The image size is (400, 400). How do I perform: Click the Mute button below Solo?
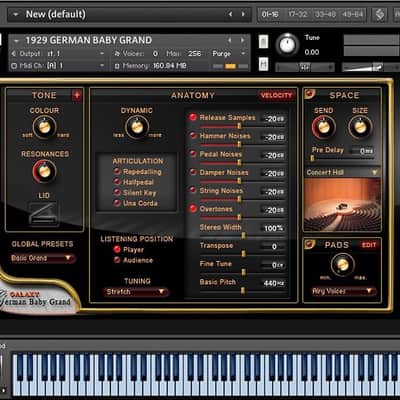tap(263, 64)
